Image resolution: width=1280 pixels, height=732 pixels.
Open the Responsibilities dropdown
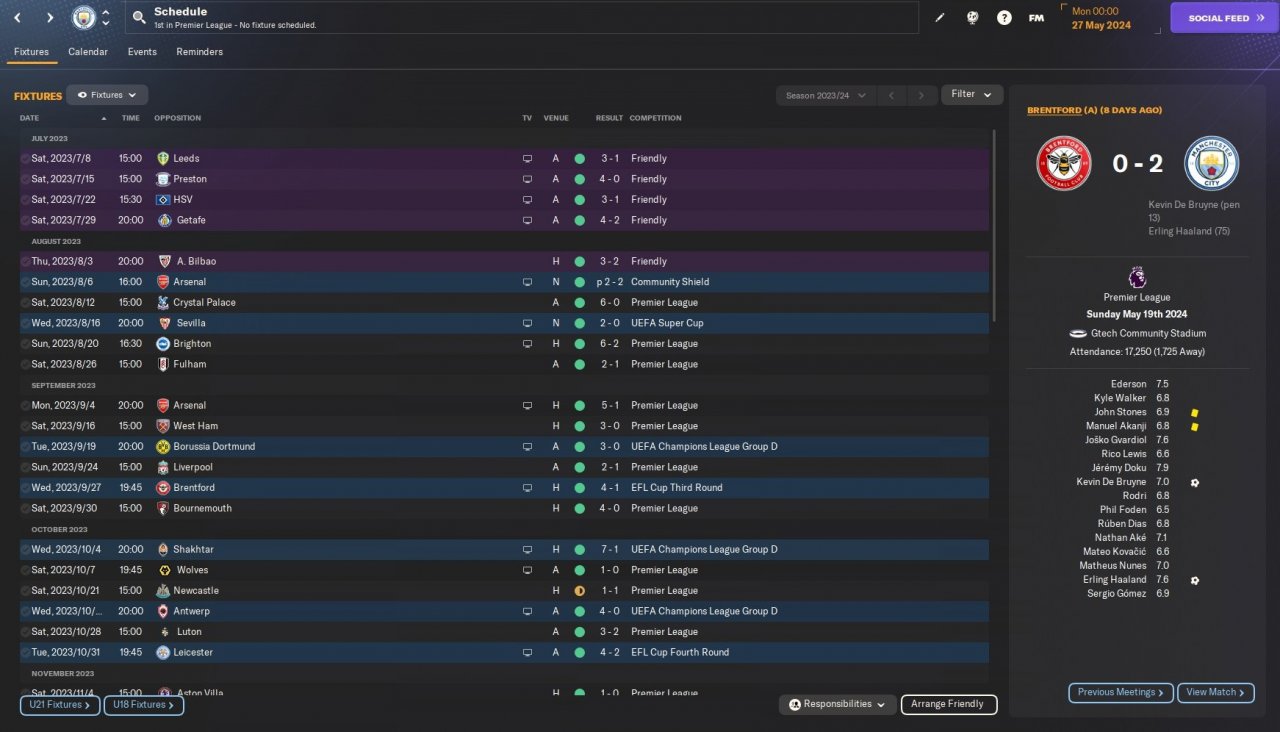tap(837, 704)
